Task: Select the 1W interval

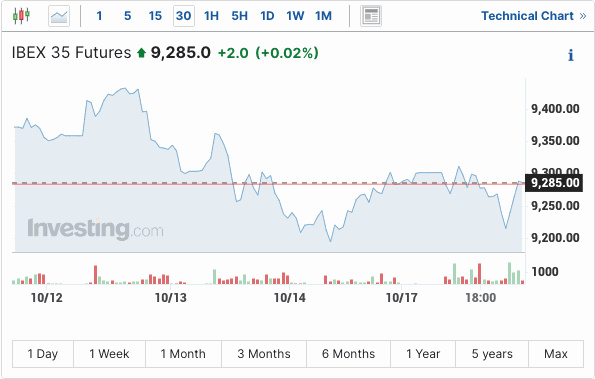Action: click(295, 16)
